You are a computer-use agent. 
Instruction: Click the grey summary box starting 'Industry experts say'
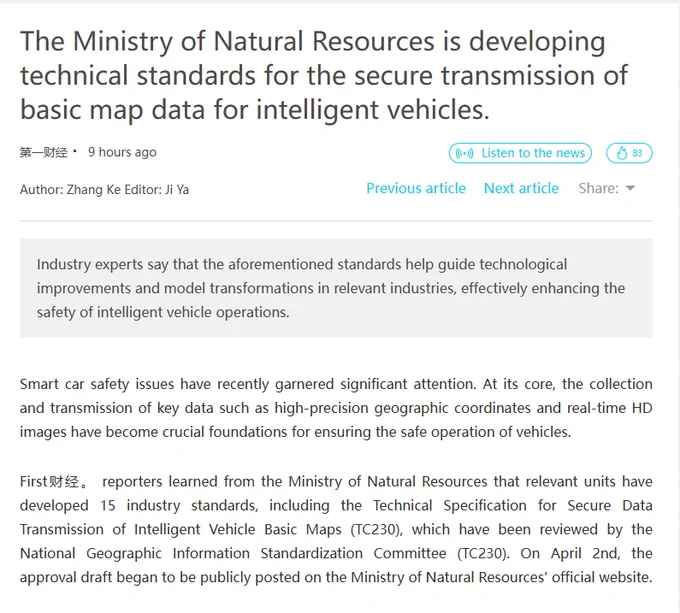click(x=336, y=288)
